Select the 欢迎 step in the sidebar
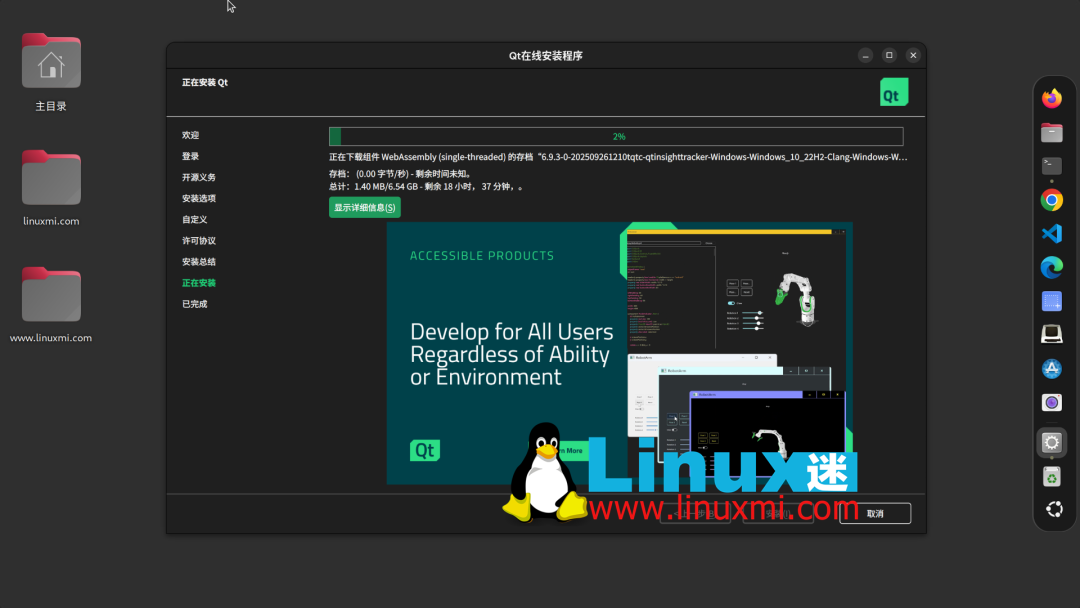1080x608 pixels. click(191, 135)
